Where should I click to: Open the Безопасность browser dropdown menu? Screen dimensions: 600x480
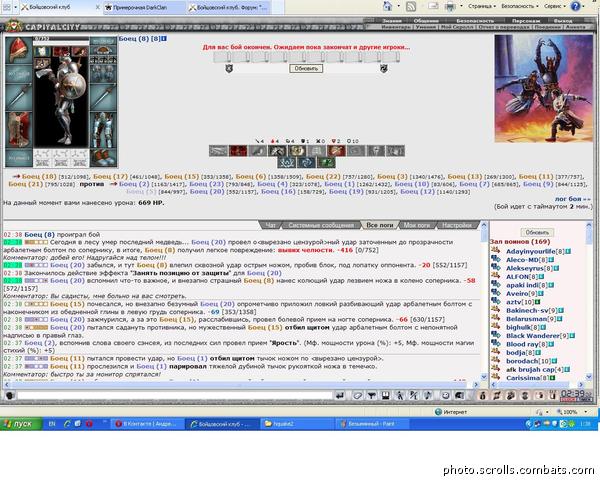520,7
